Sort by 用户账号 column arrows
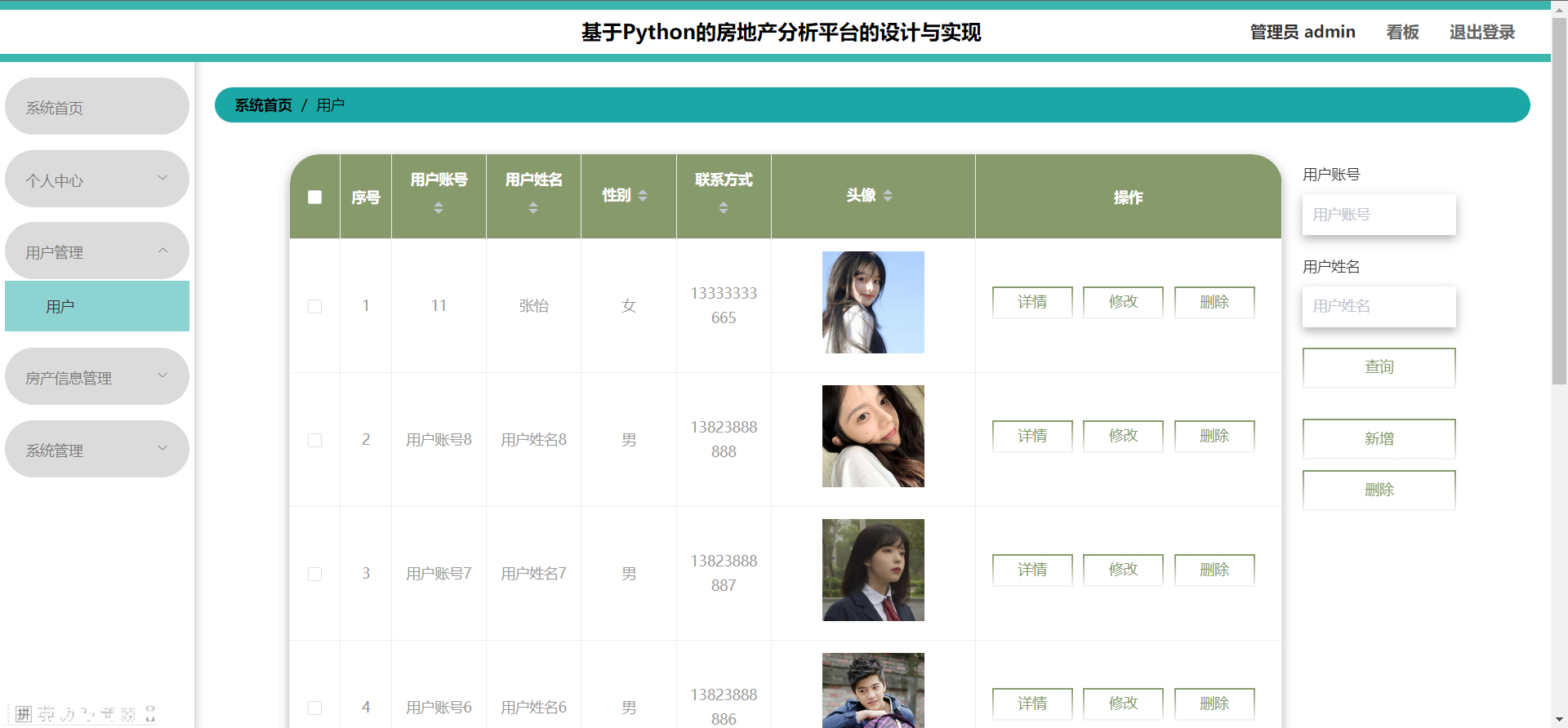Screen dimensions: 1568x728 coord(439,208)
